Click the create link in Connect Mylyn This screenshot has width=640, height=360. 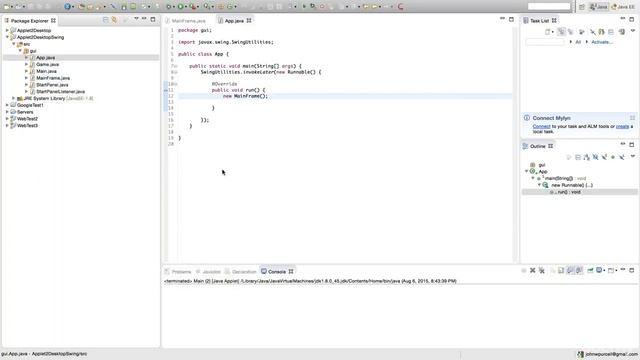click(x=622, y=127)
